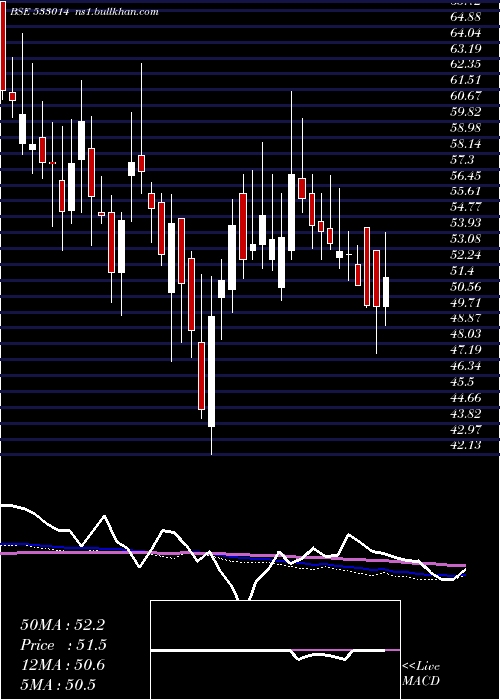Viewport: 500px width, 700px height.
Task: Select the 47.19 price axis label
Action: coord(466,350)
